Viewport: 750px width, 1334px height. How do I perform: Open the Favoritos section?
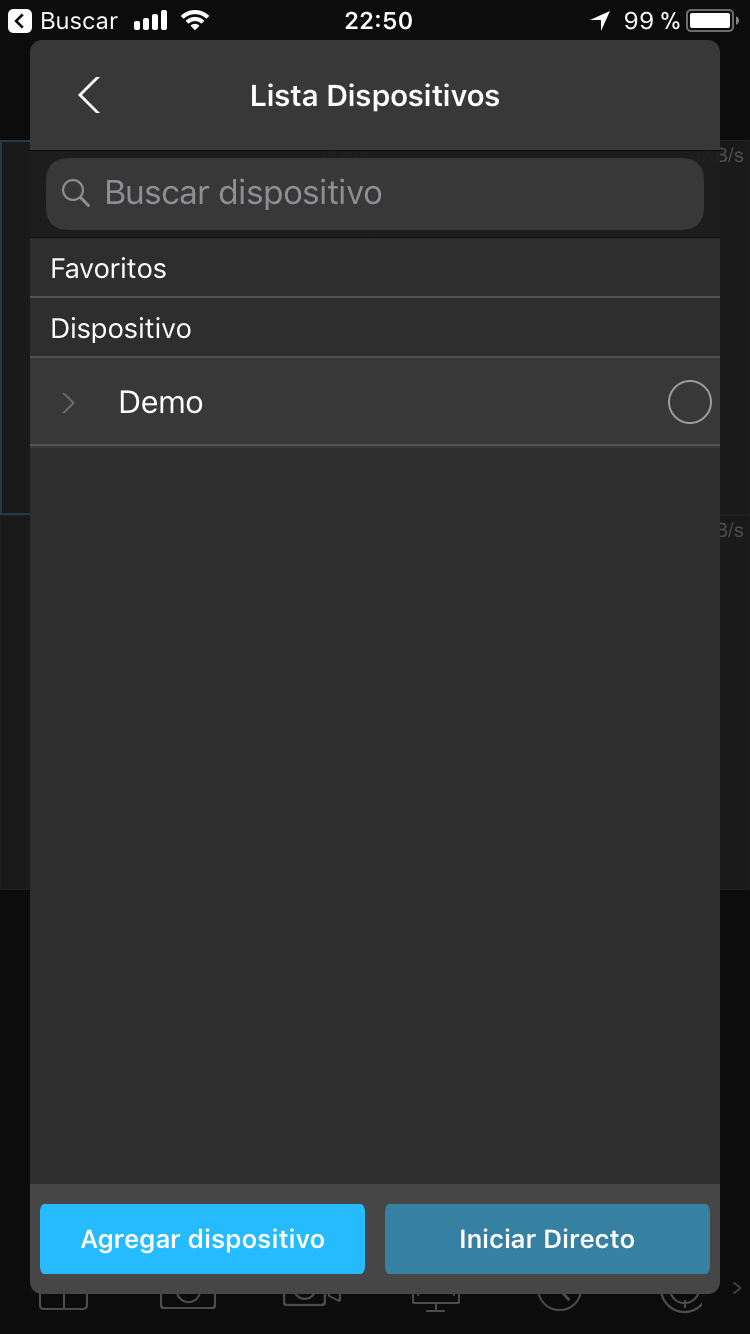click(375, 268)
